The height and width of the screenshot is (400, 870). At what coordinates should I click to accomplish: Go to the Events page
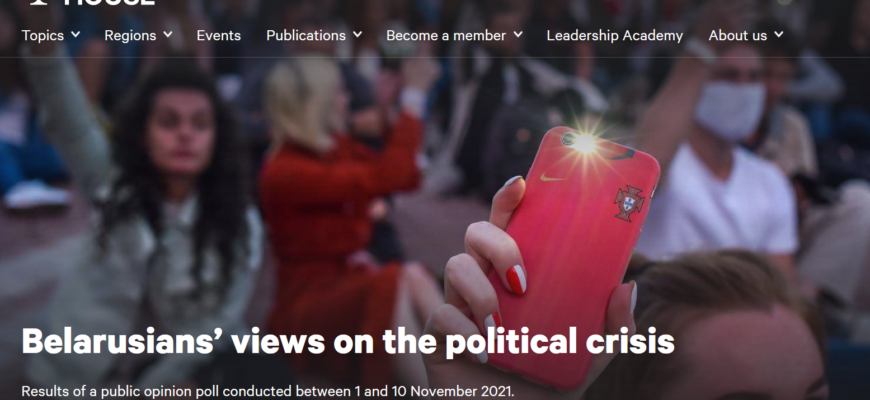tap(219, 36)
